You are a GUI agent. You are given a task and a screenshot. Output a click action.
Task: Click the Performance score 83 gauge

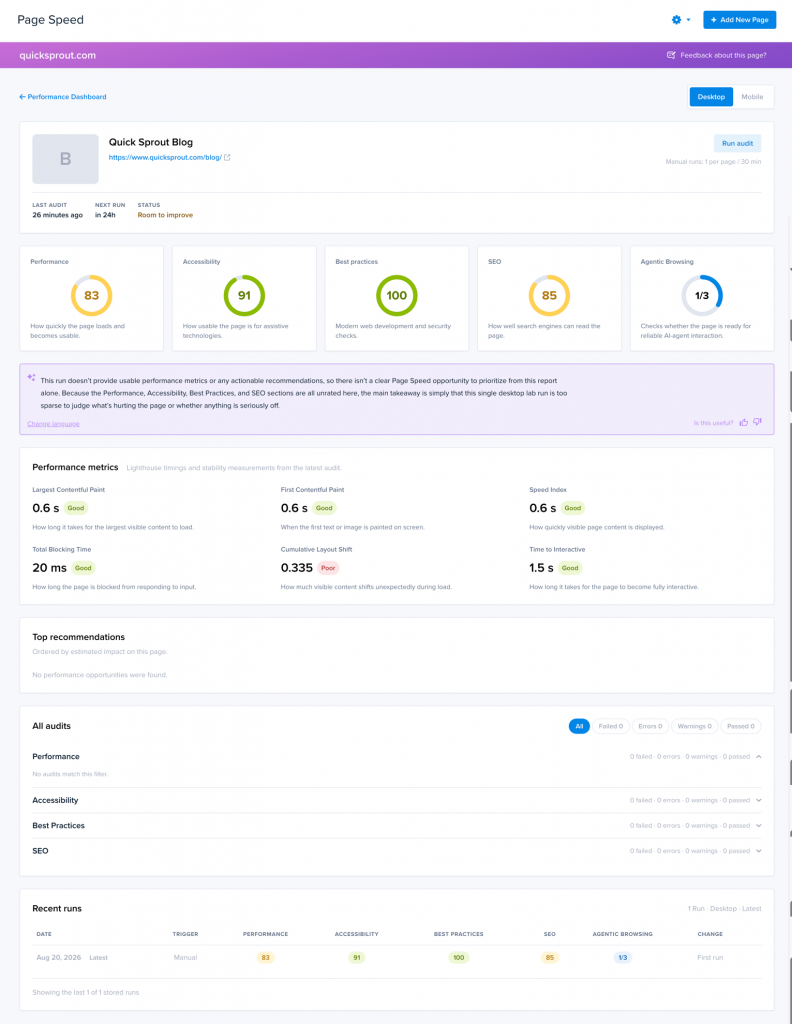click(x=91, y=295)
